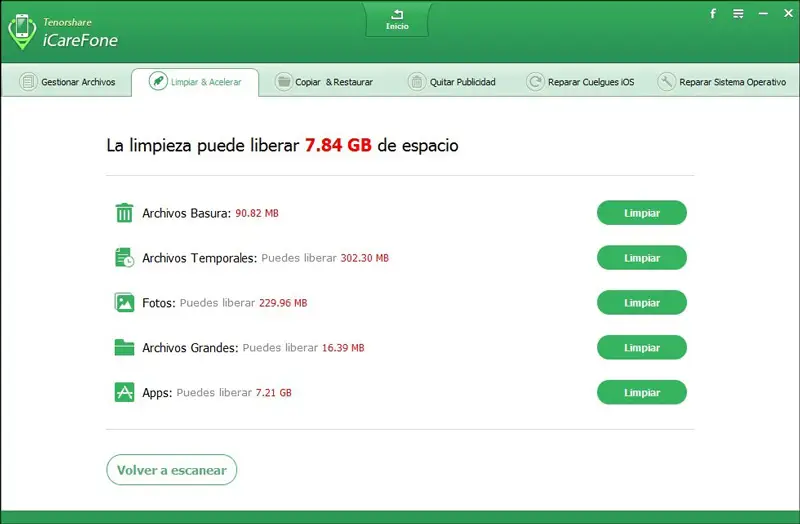The height and width of the screenshot is (524, 800).
Task: Click the Archivos Temporales file-clock icon
Action: 124,258
